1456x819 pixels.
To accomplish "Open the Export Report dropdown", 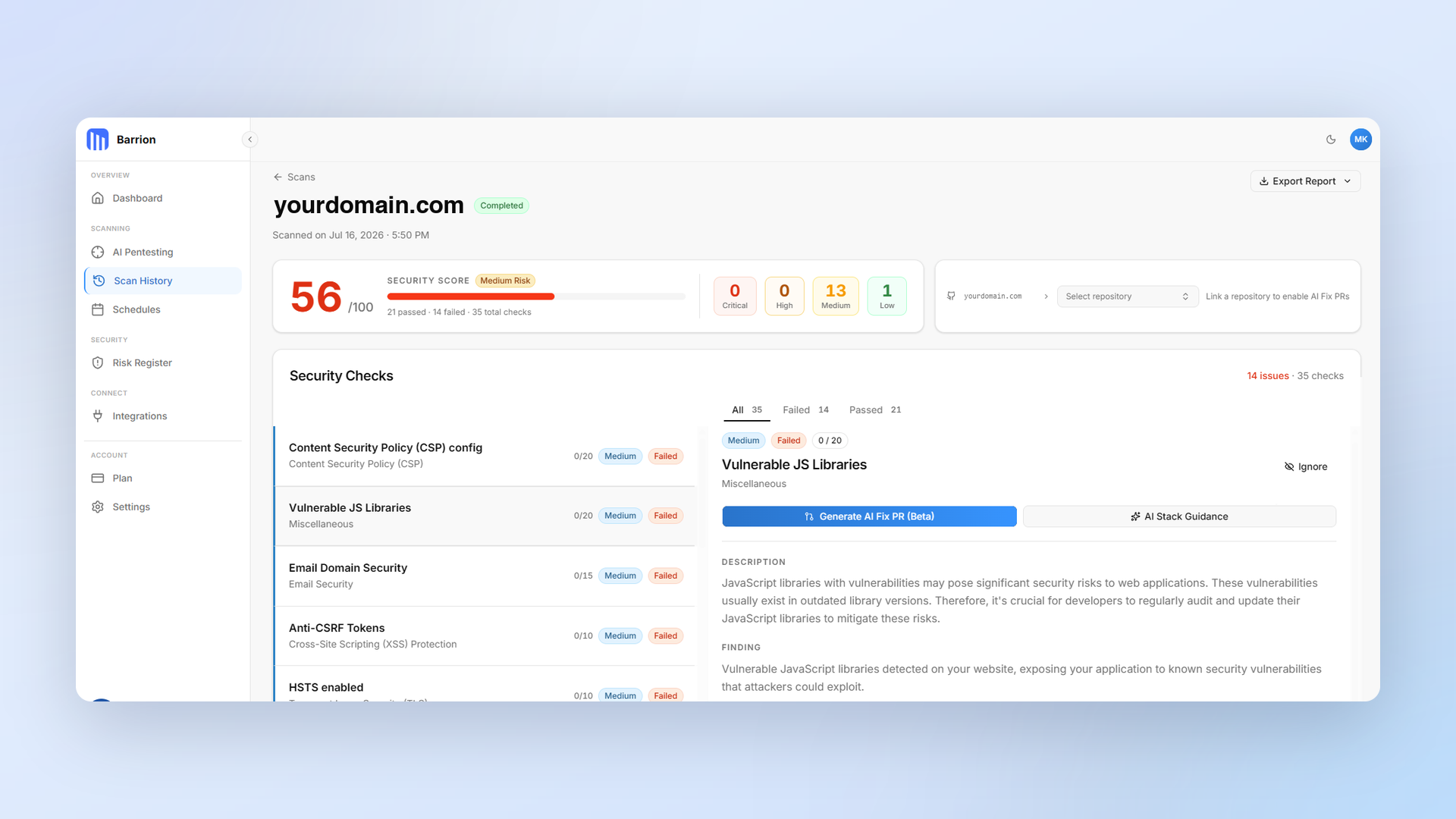I will click(1305, 181).
